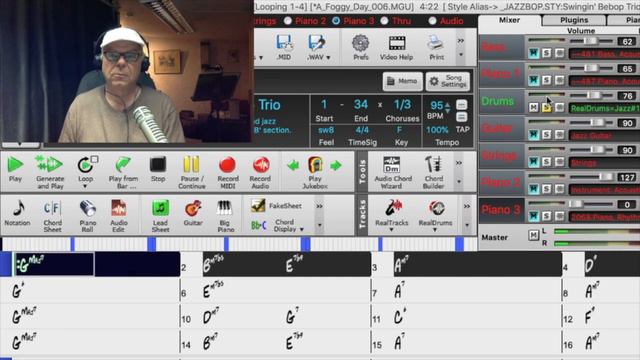Open the Audio Chord Wizard
The height and width of the screenshot is (360, 640).
(x=392, y=172)
